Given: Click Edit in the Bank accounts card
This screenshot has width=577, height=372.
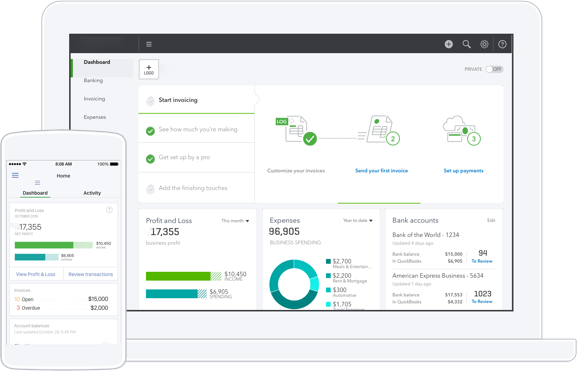Looking at the screenshot, I should click(491, 220).
